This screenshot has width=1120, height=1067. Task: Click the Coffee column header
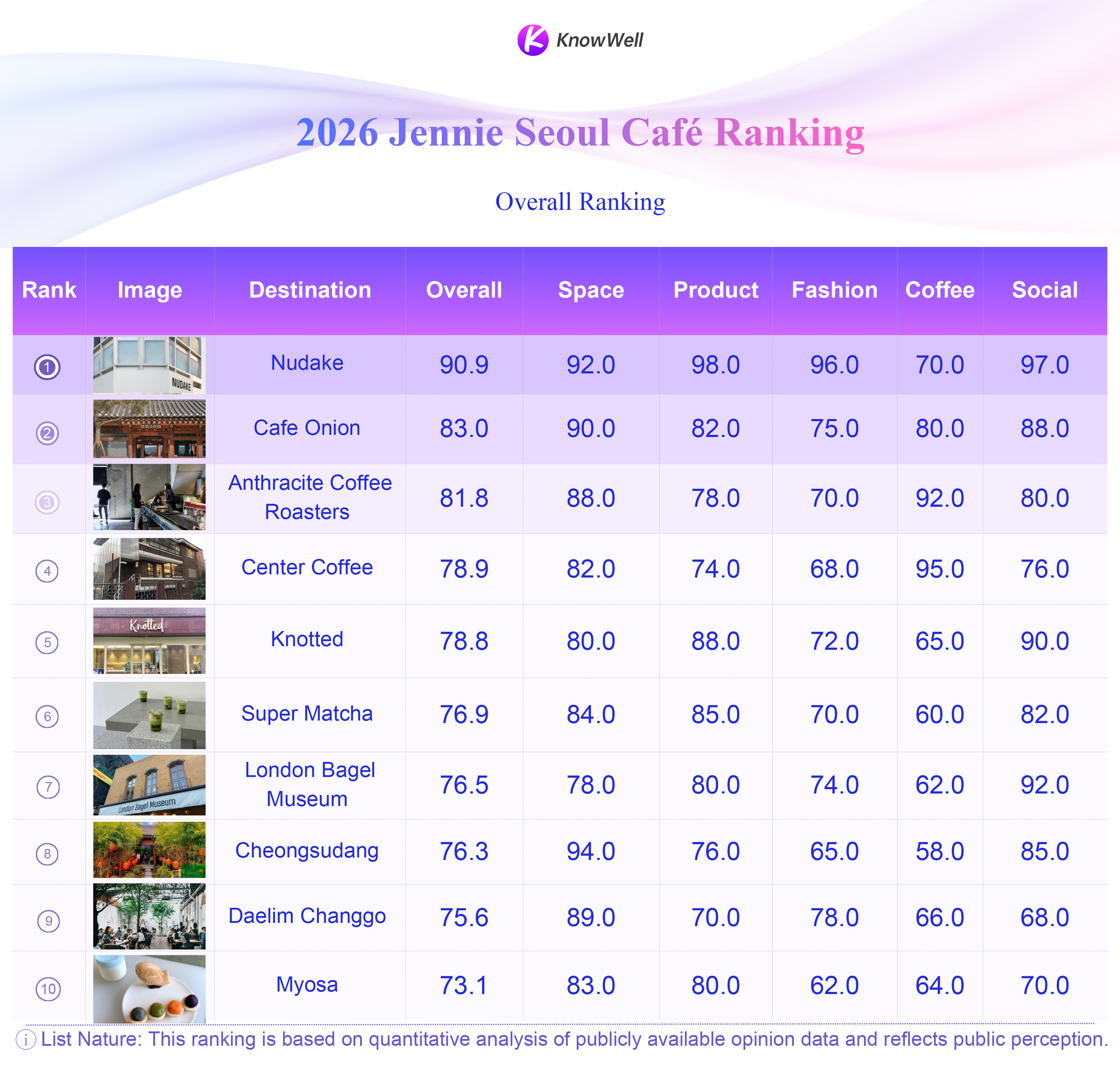(940, 290)
